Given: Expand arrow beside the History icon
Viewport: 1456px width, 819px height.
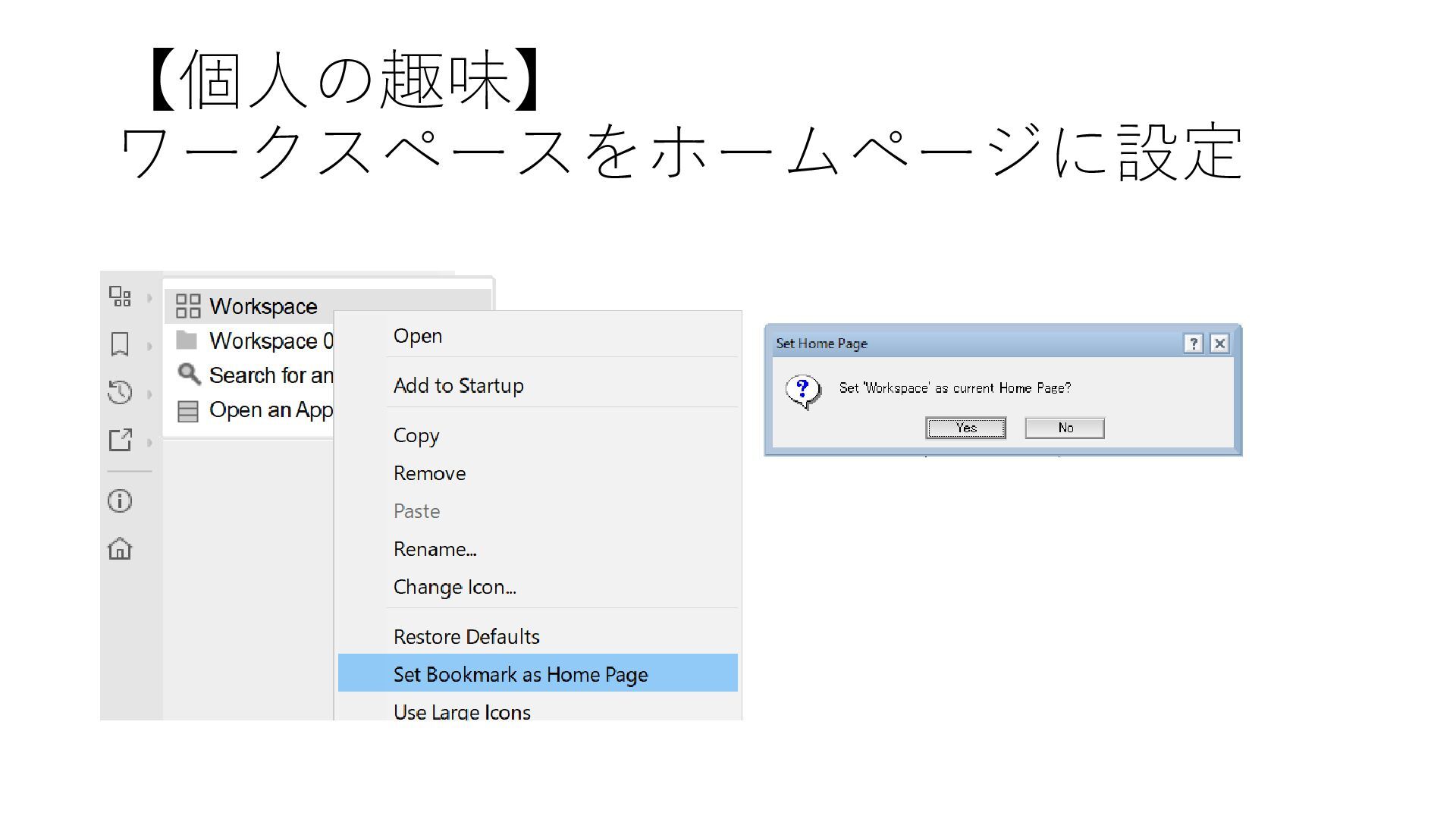Looking at the screenshot, I should click(x=149, y=394).
